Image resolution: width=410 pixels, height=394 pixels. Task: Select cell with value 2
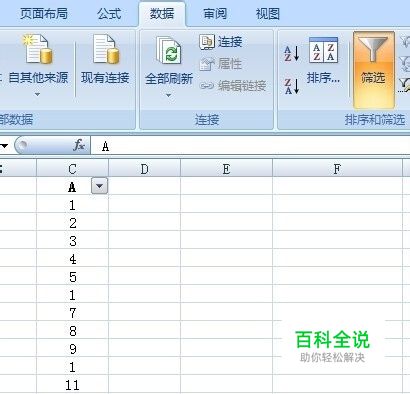pos(72,223)
